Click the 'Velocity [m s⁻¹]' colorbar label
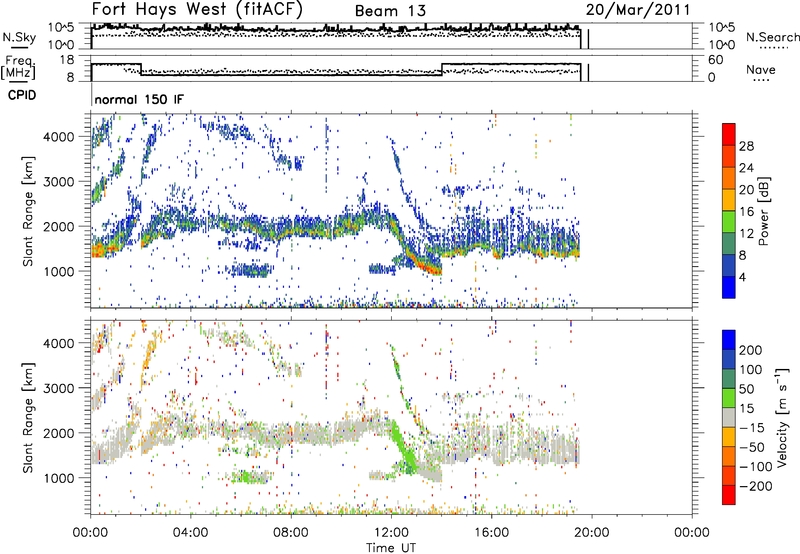Screen dimensions: 800x554 coord(782,418)
